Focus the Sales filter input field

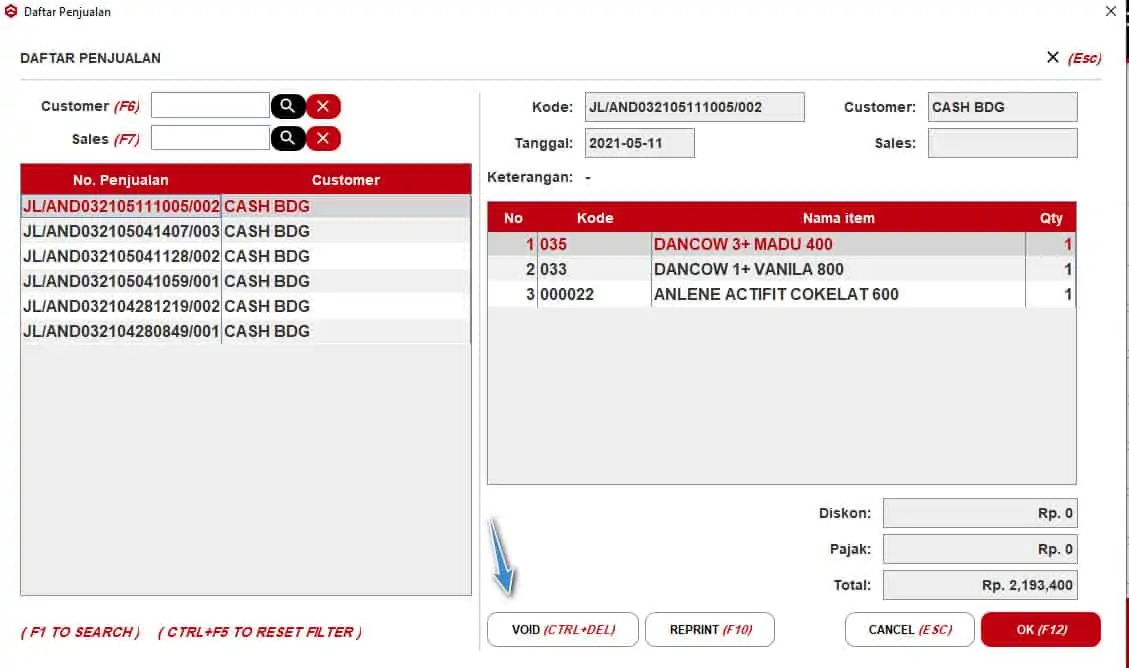(x=210, y=138)
